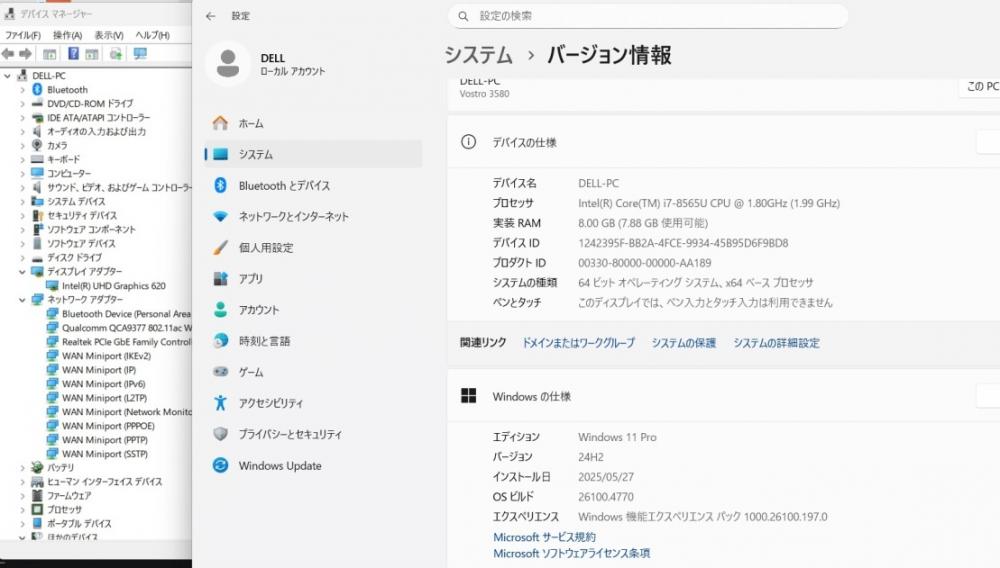Viewport: 1000px width, 568px height.
Task: Open the 操作(A) menu in Device Manager
Action: point(67,35)
